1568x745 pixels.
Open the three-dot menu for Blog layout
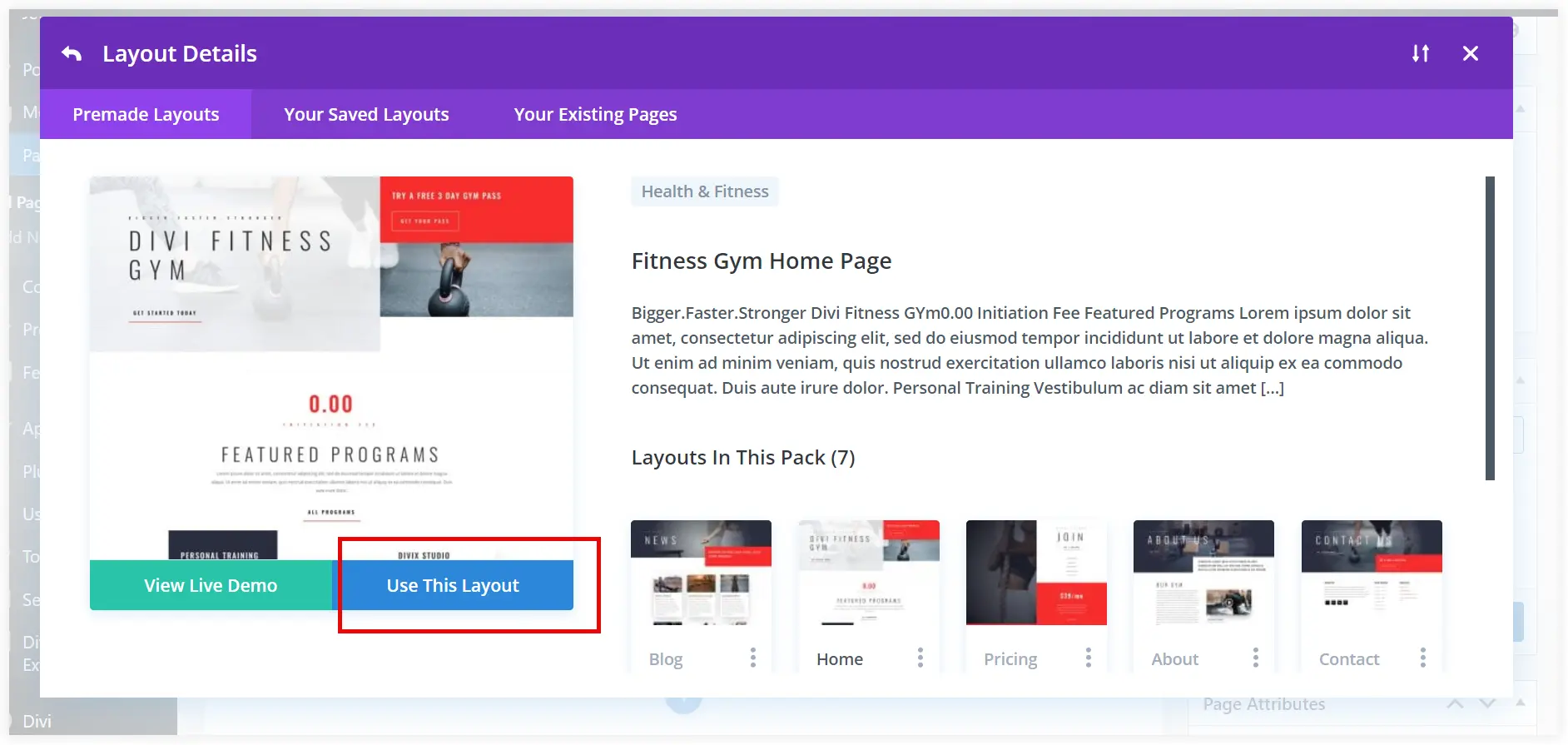[x=753, y=658]
